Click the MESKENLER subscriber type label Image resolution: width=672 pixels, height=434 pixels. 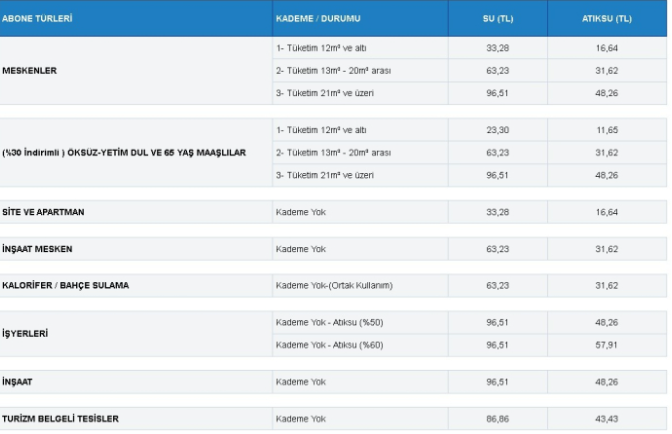pos(31,71)
